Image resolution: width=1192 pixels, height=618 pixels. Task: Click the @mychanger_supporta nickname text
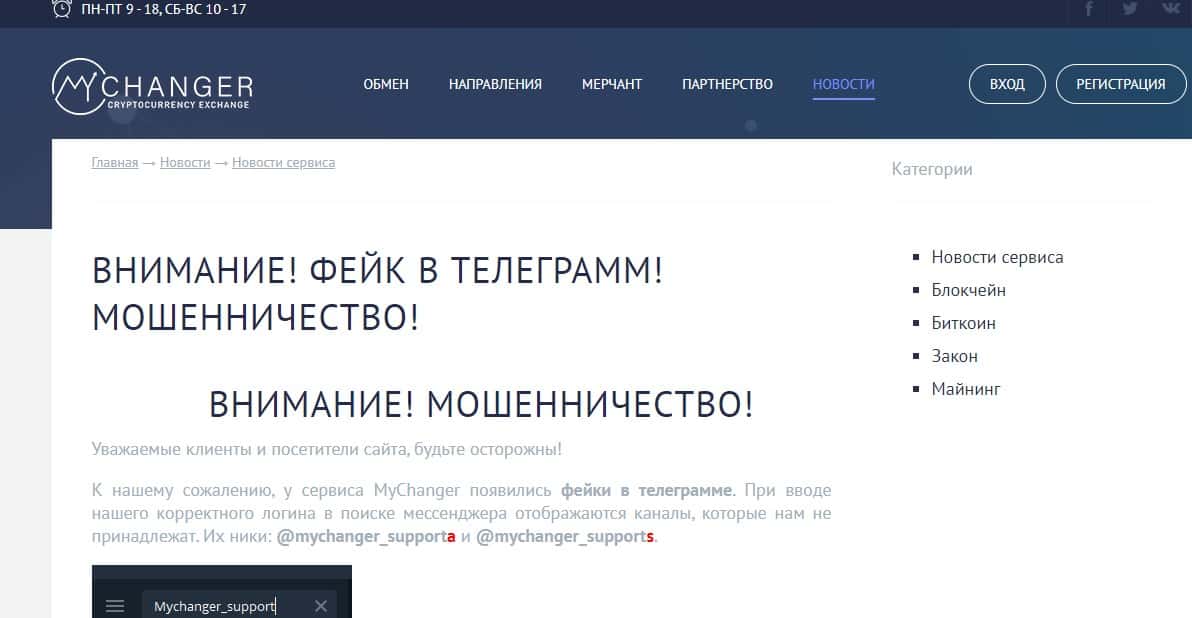click(x=366, y=537)
